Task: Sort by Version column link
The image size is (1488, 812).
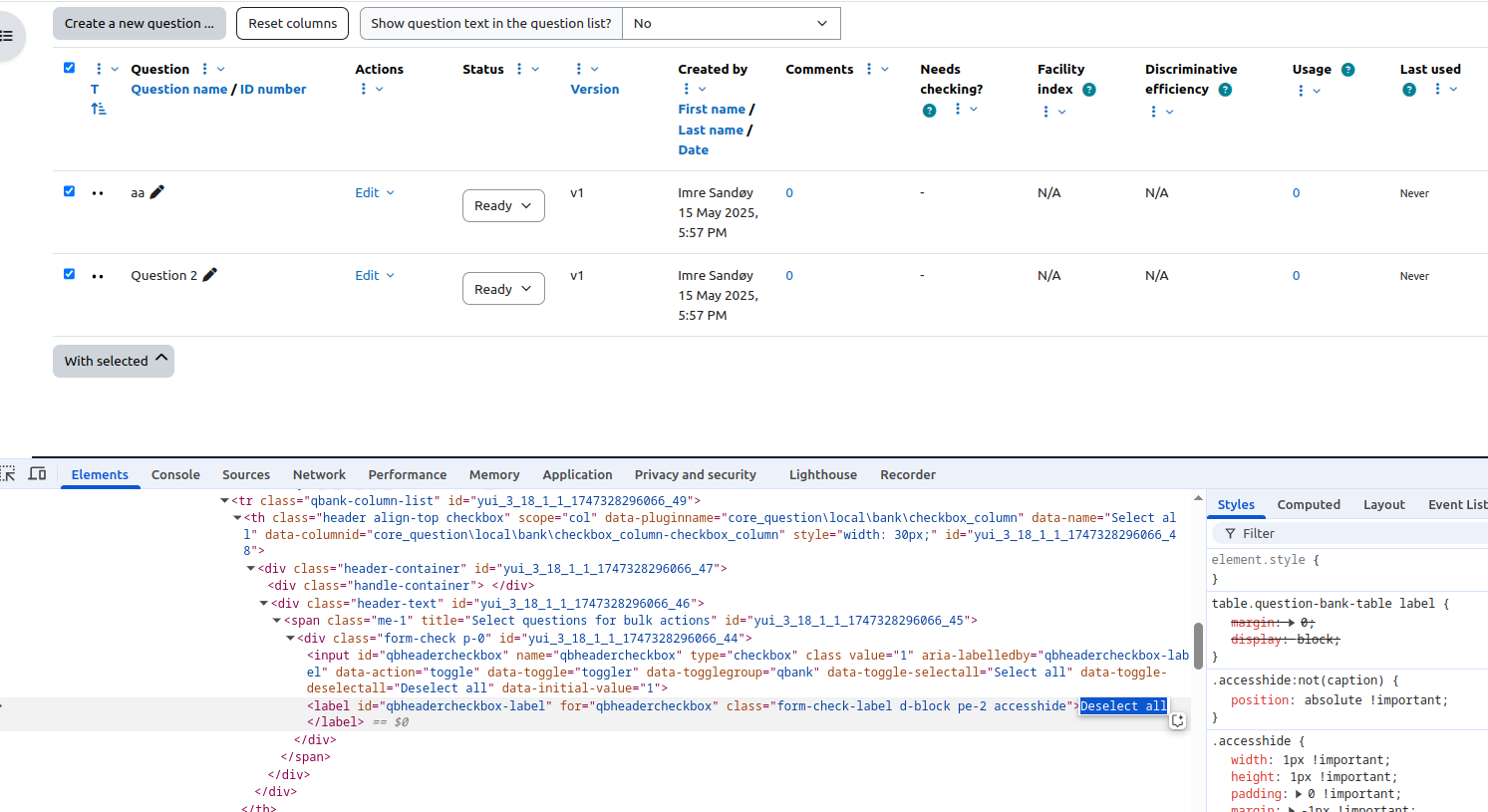Action: coord(595,90)
